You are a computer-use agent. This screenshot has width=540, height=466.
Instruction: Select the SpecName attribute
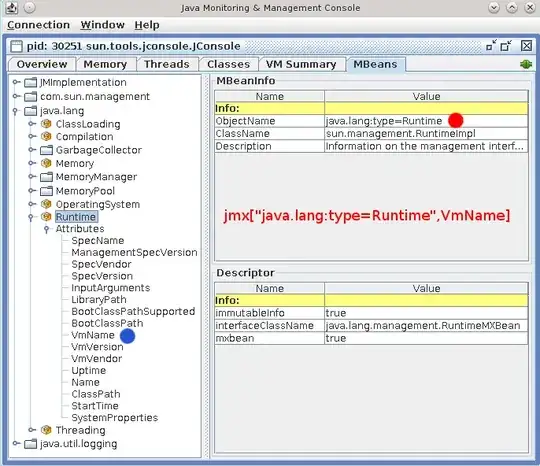pos(98,241)
